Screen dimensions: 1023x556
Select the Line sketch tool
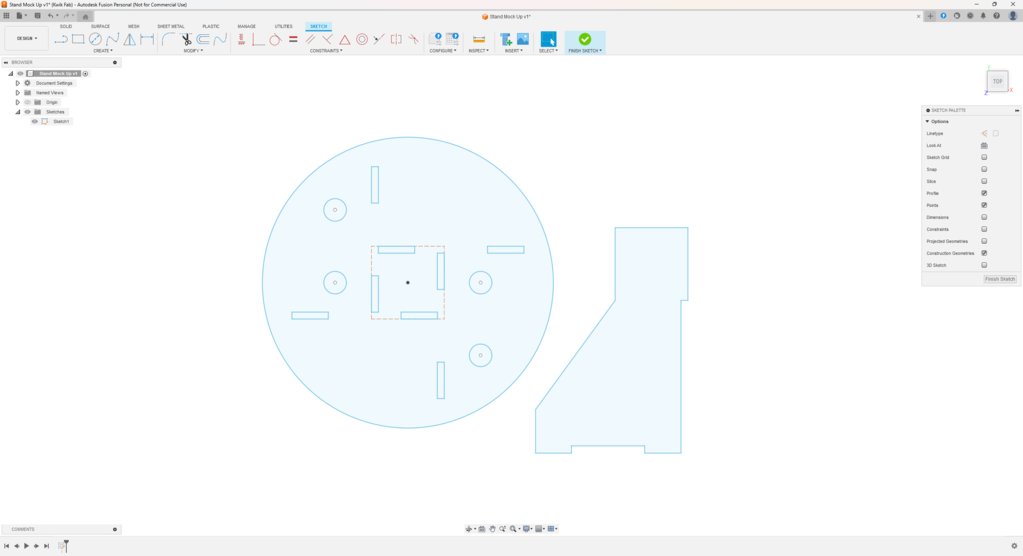point(61,39)
